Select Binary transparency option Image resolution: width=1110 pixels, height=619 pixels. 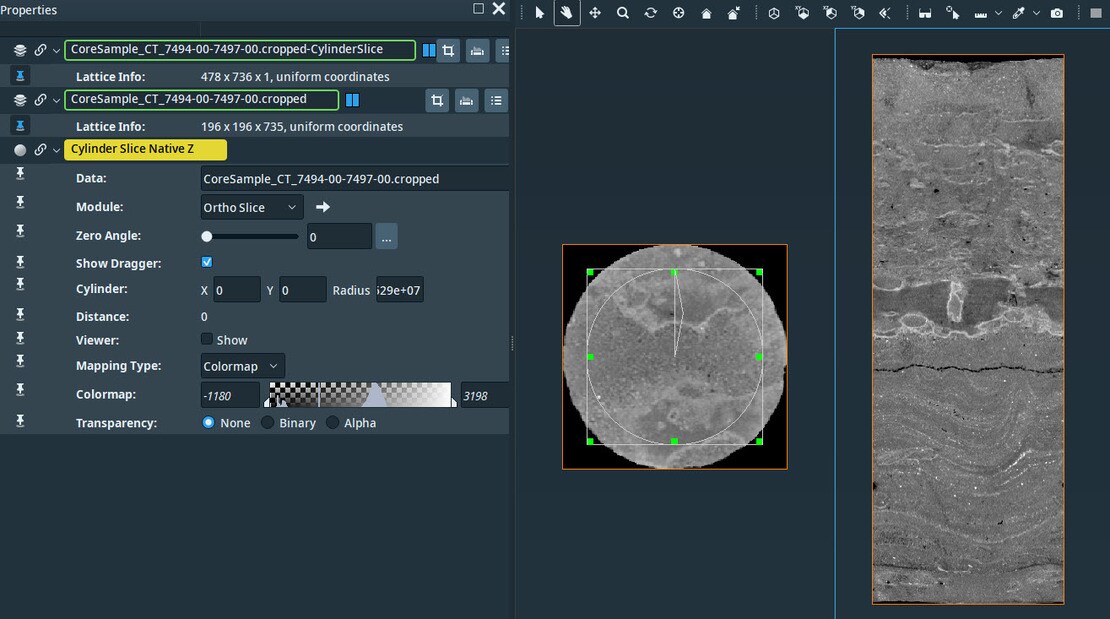point(268,423)
